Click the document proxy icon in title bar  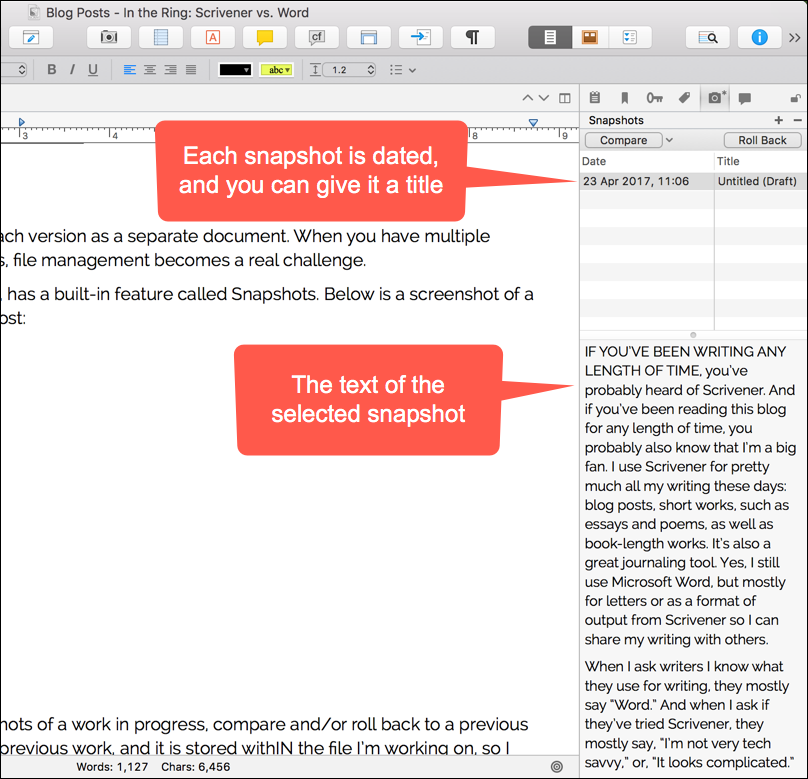tap(34, 12)
